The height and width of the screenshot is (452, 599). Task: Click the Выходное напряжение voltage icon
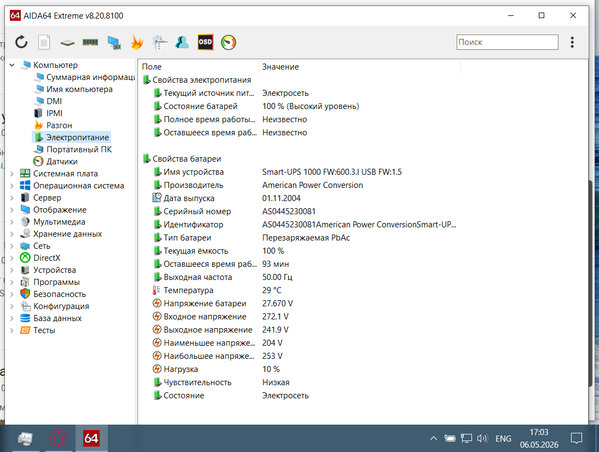pyautogui.click(x=157, y=330)
